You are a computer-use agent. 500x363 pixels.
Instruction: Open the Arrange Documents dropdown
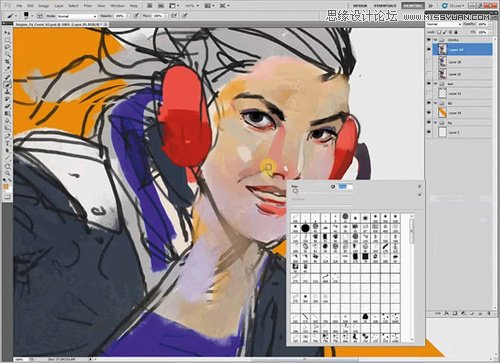coord(209,6)
